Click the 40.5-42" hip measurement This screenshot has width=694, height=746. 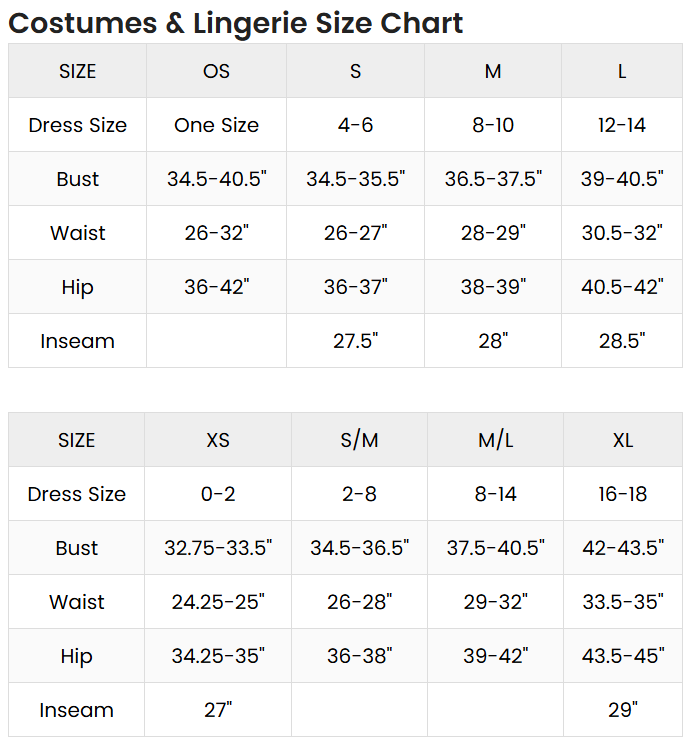coord(622,287)
